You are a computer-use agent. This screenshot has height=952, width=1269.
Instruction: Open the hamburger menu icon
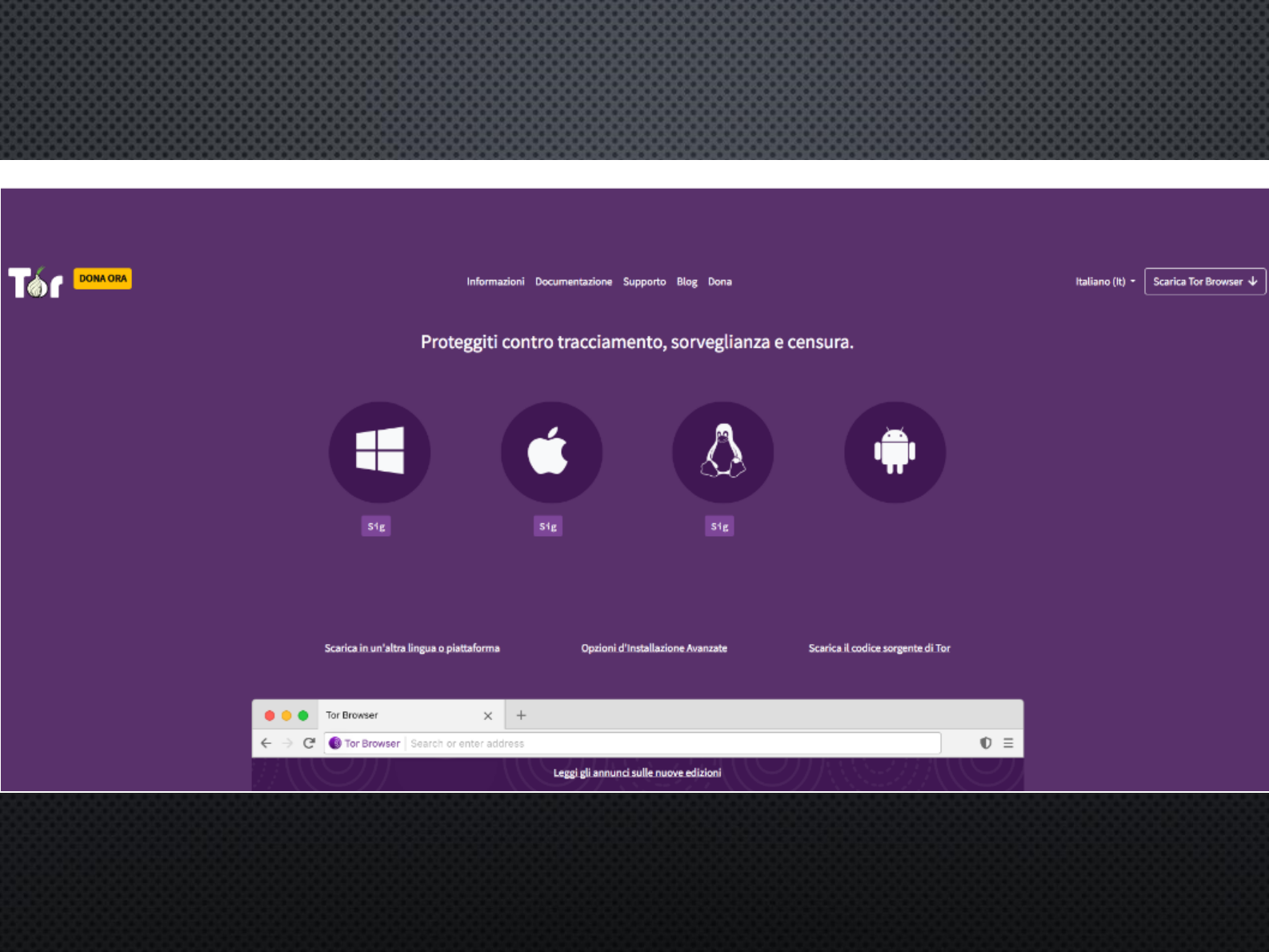[x=1008, y=743]
